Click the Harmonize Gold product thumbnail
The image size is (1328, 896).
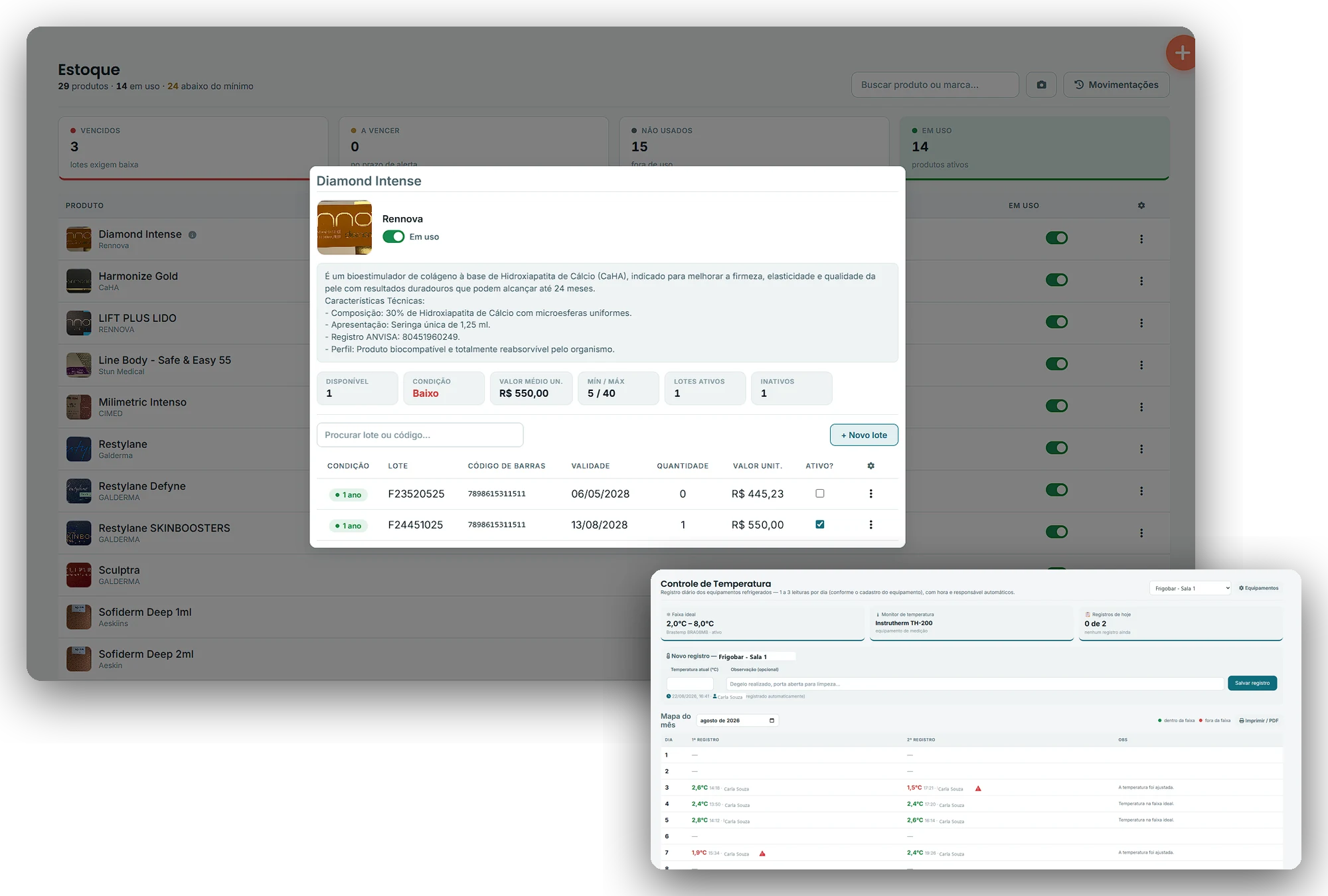(79, 281)
